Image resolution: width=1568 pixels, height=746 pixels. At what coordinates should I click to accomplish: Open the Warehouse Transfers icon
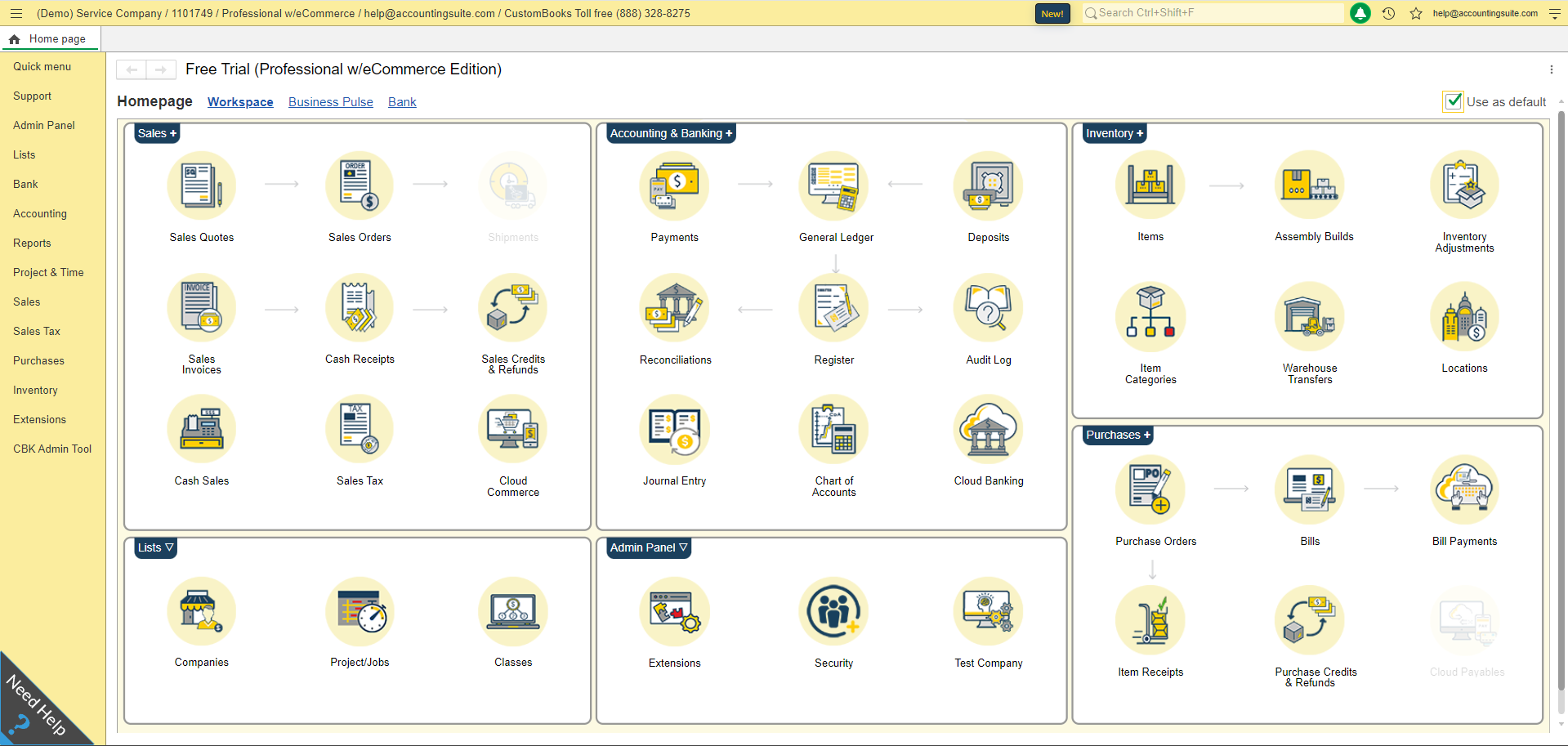point(1310,317)
